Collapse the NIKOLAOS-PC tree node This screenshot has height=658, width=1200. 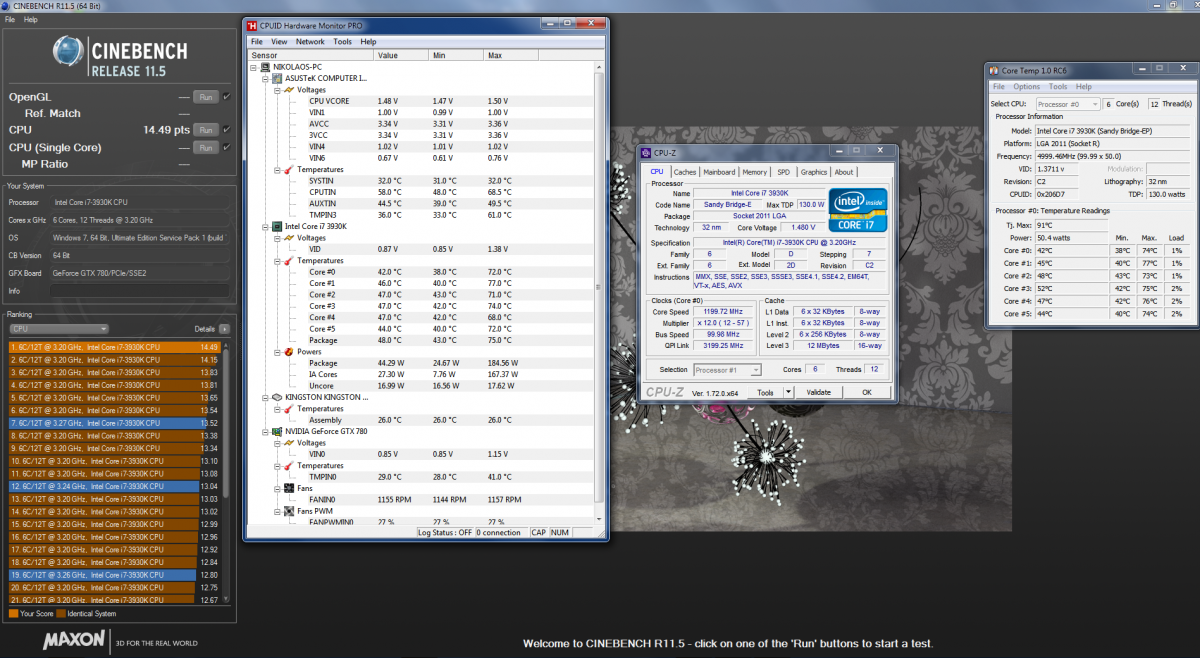[x=254, y=66]
